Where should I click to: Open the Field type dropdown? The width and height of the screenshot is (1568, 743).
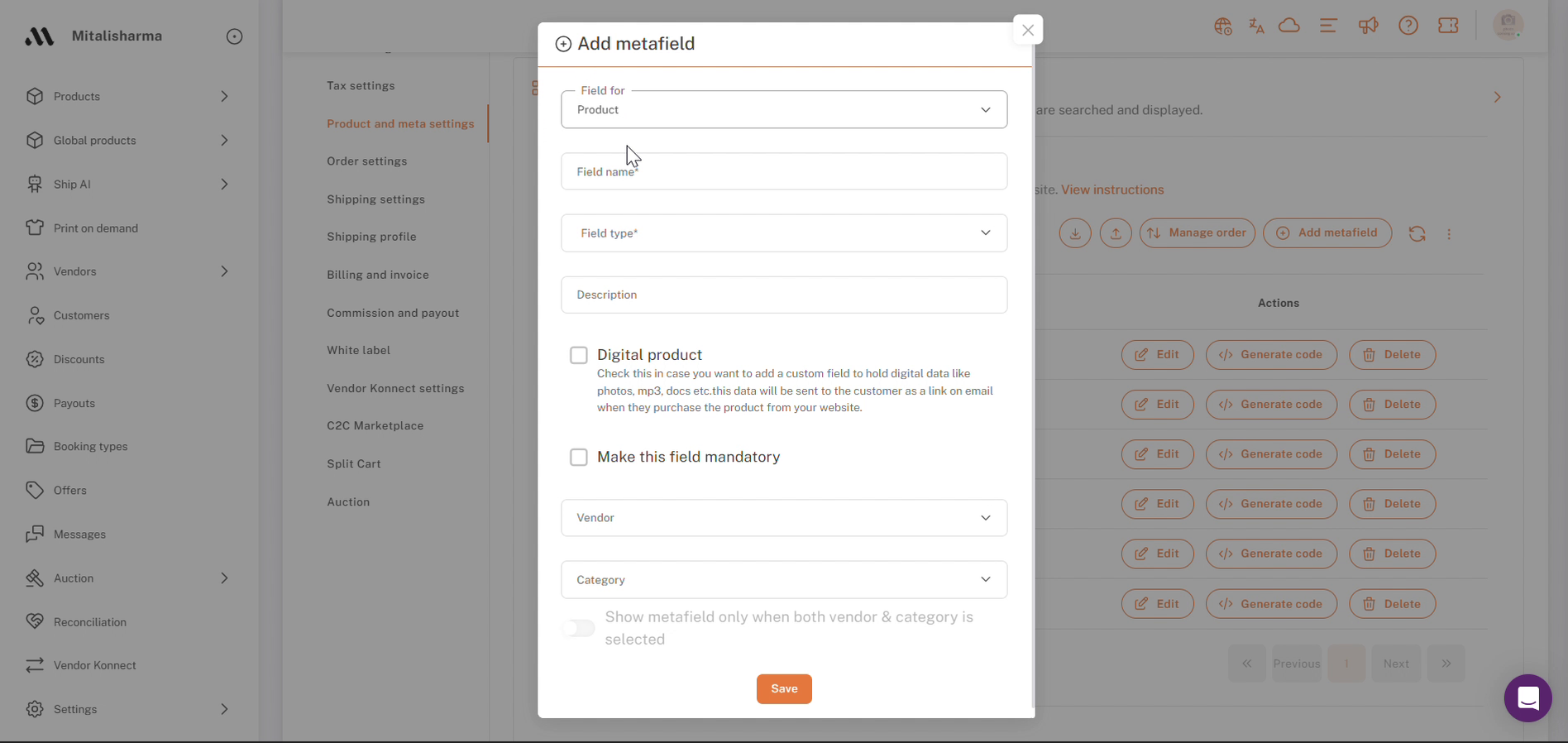coord(784,233)
